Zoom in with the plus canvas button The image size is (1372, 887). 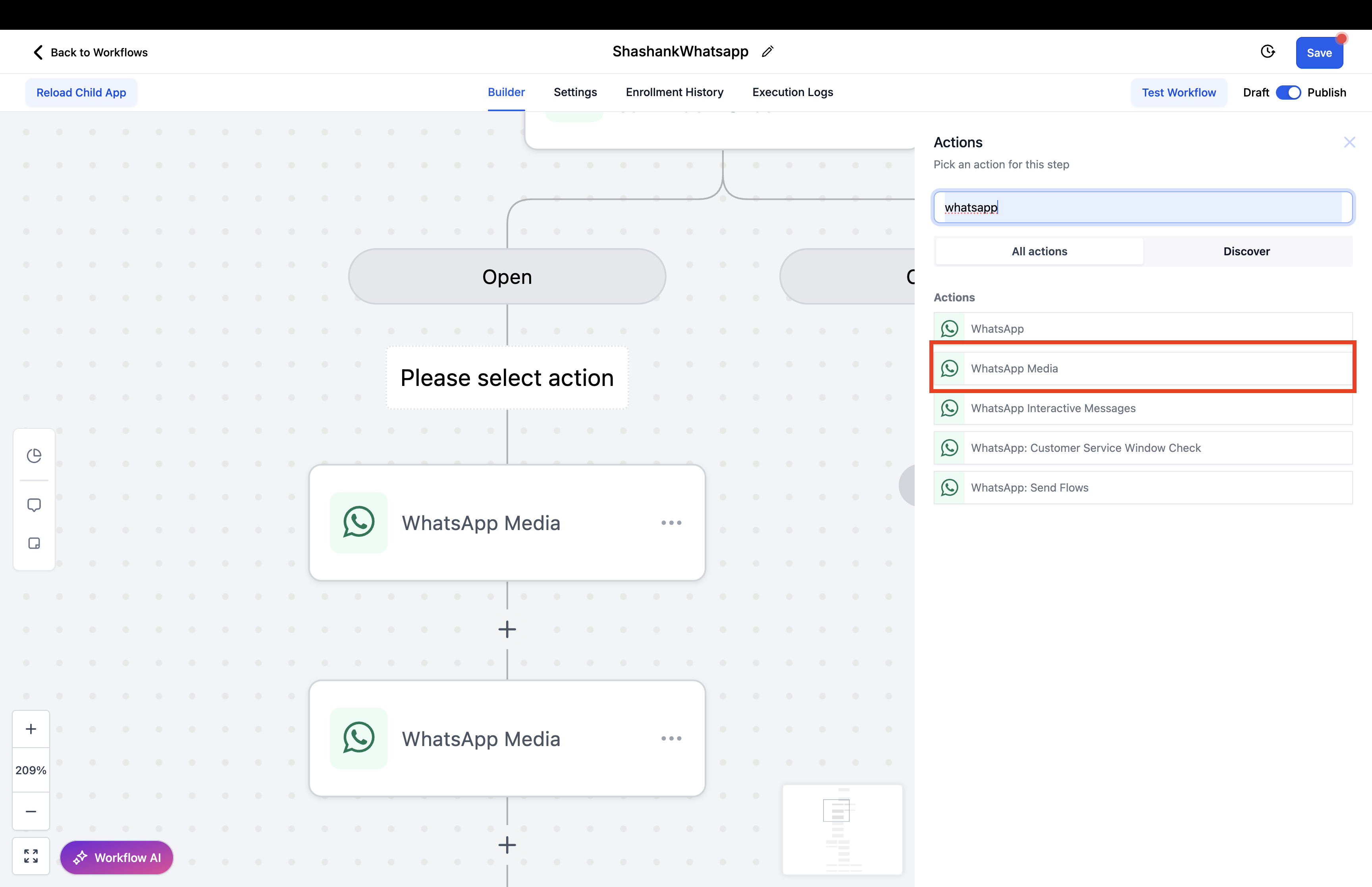click(x=31, y=729)
